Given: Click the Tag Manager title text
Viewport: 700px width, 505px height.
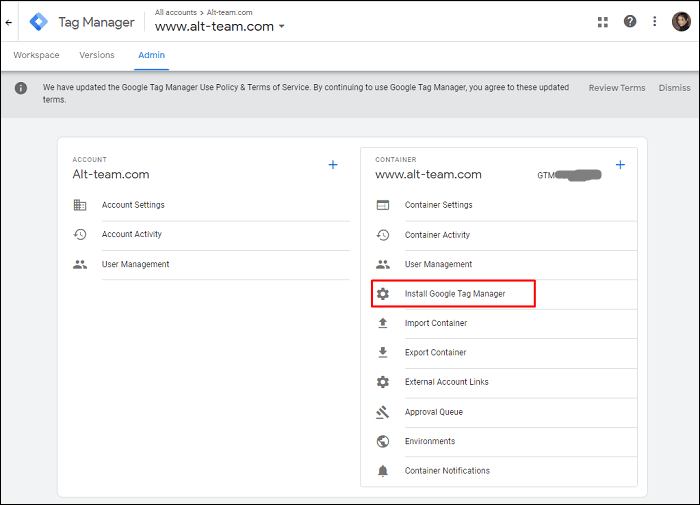Looking at the screenshot, I should tap(96, 22).
